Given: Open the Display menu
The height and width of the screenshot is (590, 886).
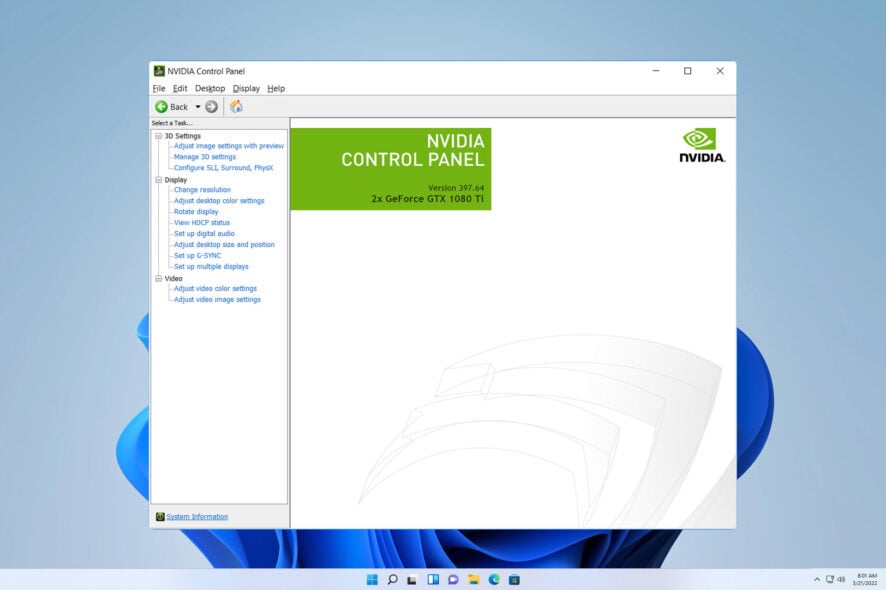Looking at the screenshot, I should (246, 88).
